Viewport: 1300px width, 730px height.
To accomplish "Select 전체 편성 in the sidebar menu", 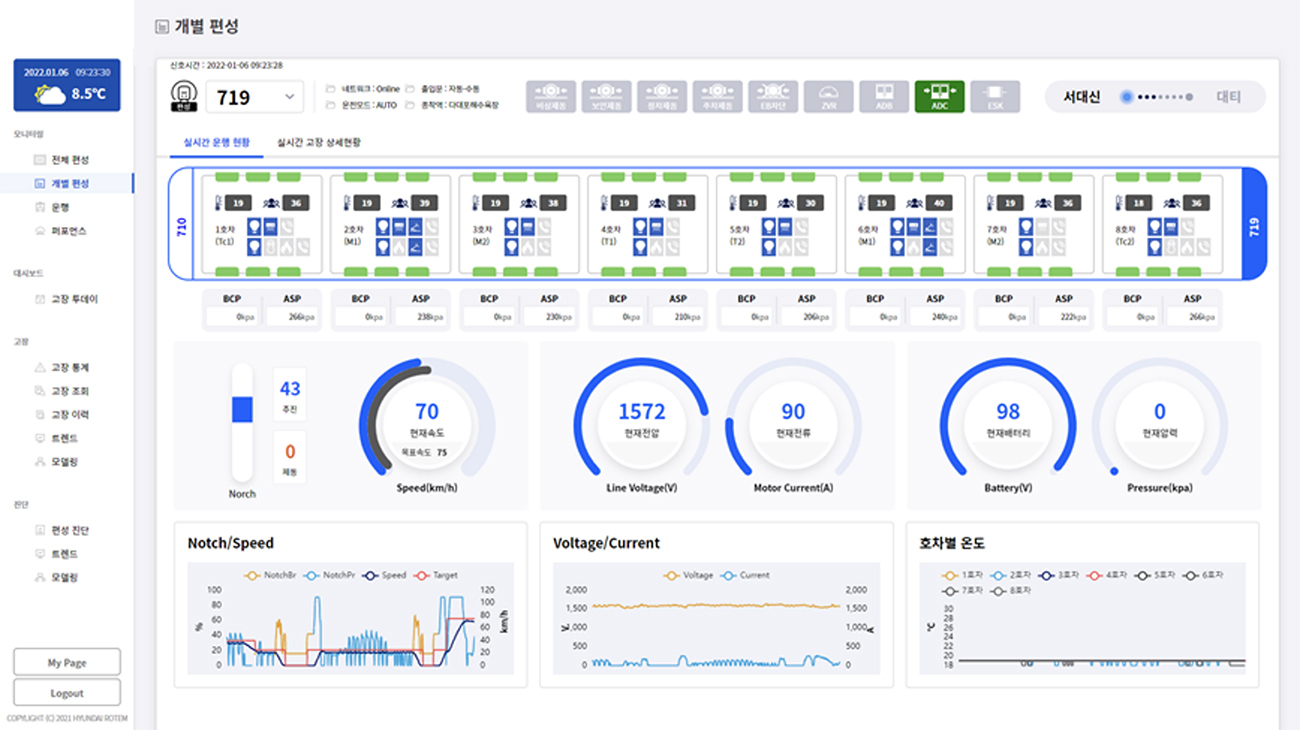I will (70, 160).
